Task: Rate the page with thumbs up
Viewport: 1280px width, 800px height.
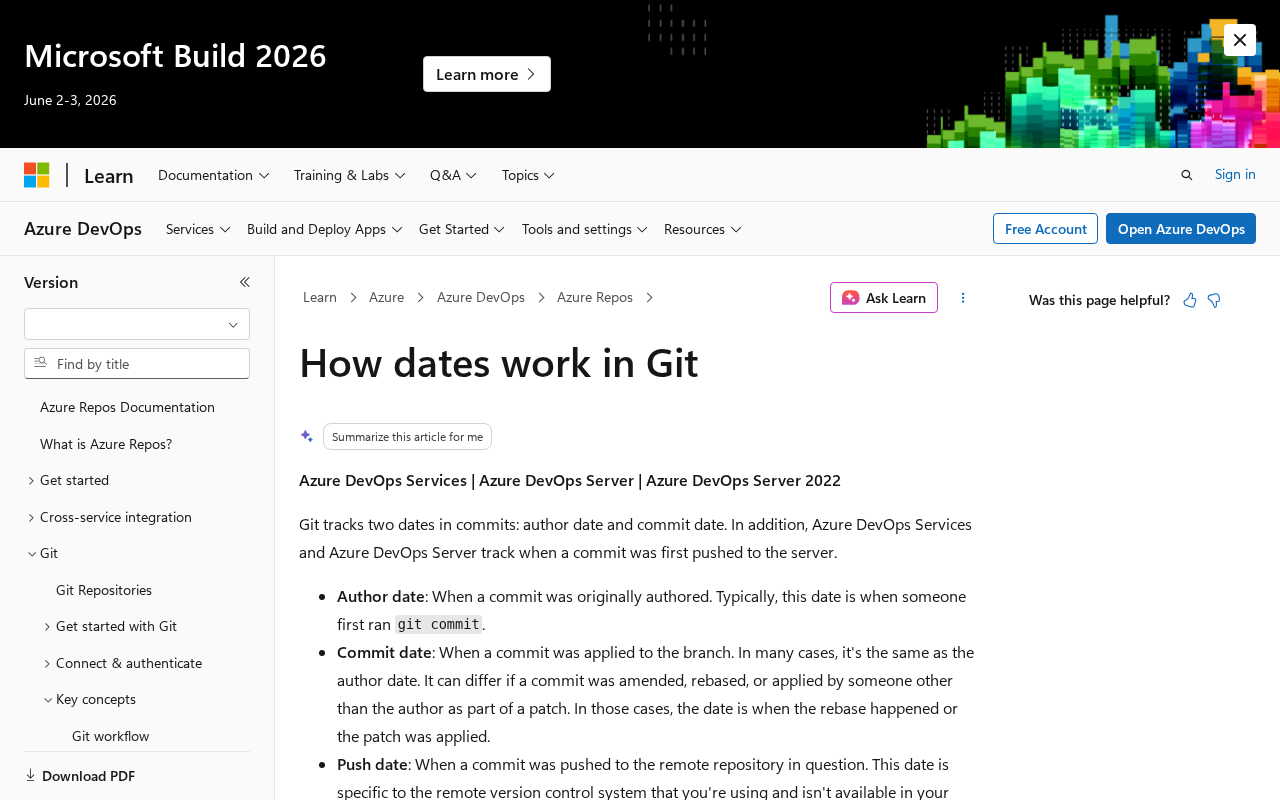Action: [1190, 300]
